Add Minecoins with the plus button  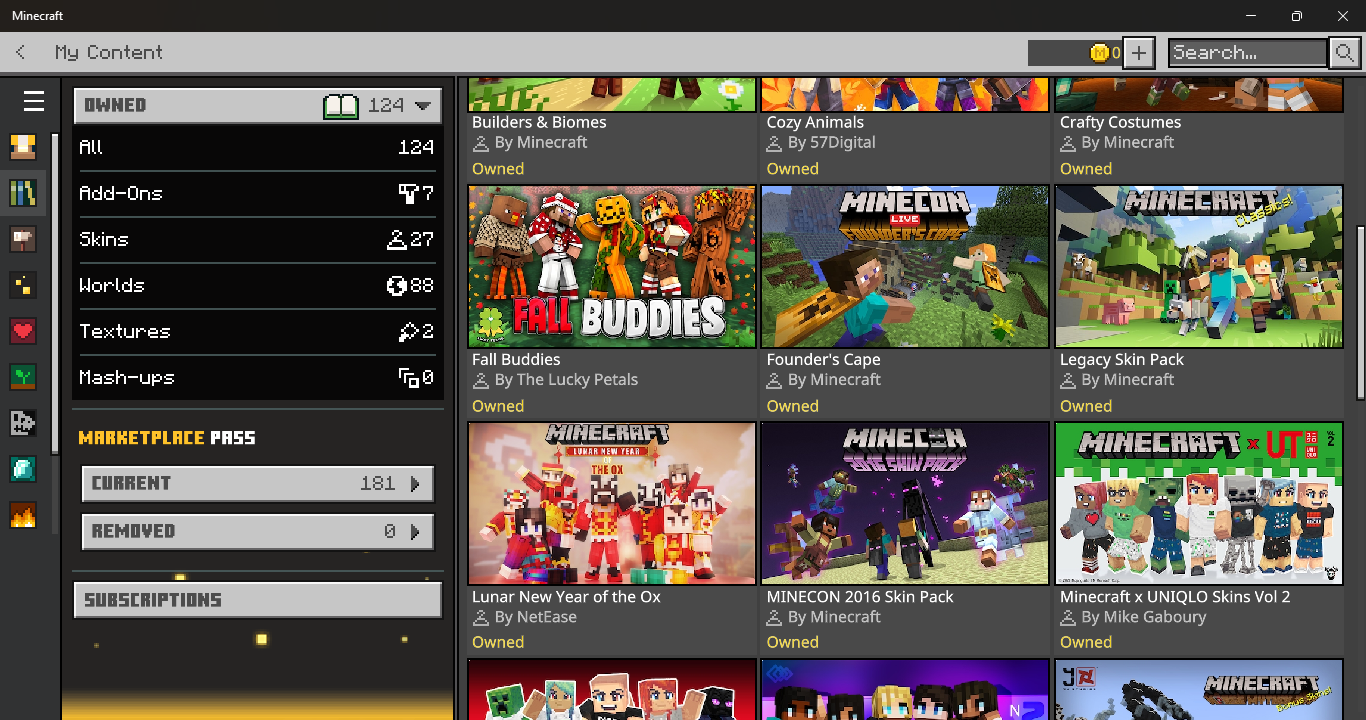point(1138,53)
